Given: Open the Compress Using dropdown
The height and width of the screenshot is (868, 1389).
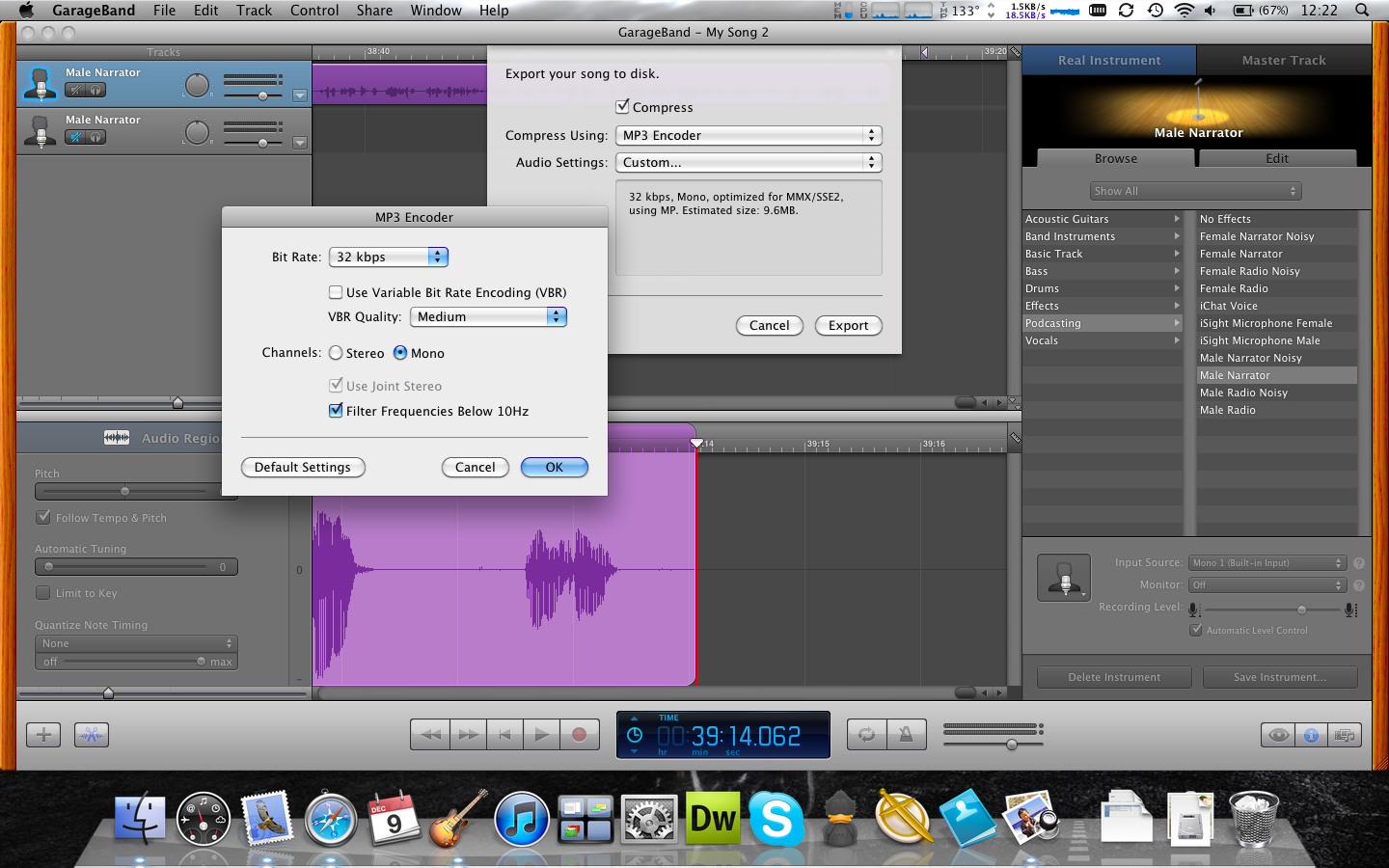Looking at the screenshot, I should [749, 135].
